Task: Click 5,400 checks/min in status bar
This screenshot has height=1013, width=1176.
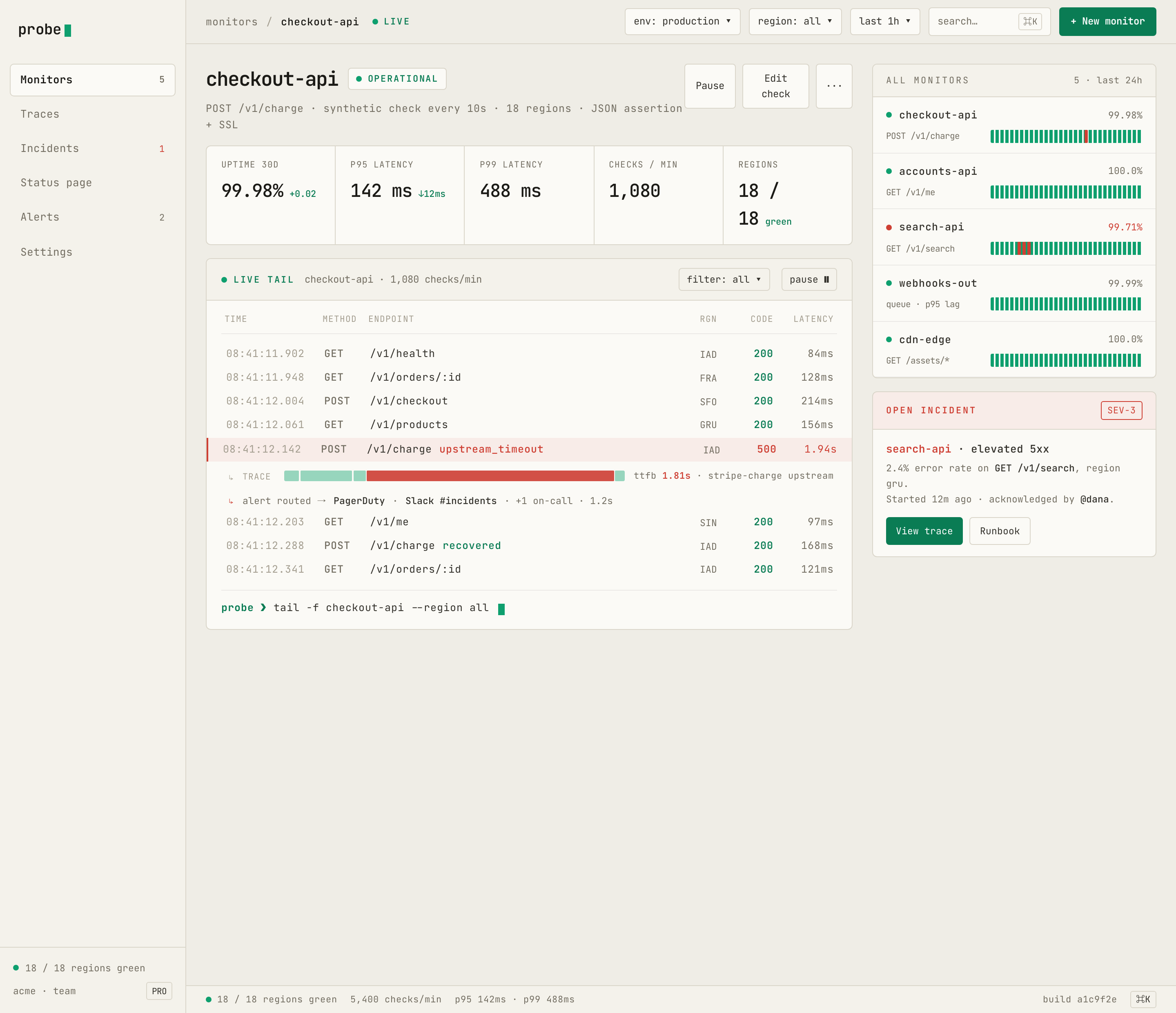Action: tap(396, 1000)
